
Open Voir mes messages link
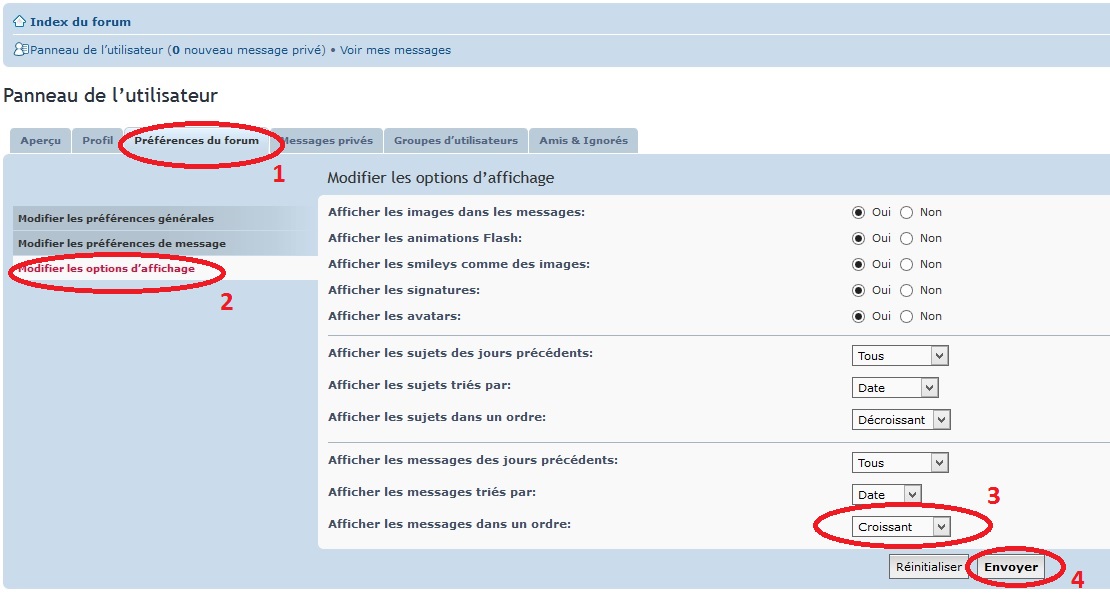tap(395, 50)
